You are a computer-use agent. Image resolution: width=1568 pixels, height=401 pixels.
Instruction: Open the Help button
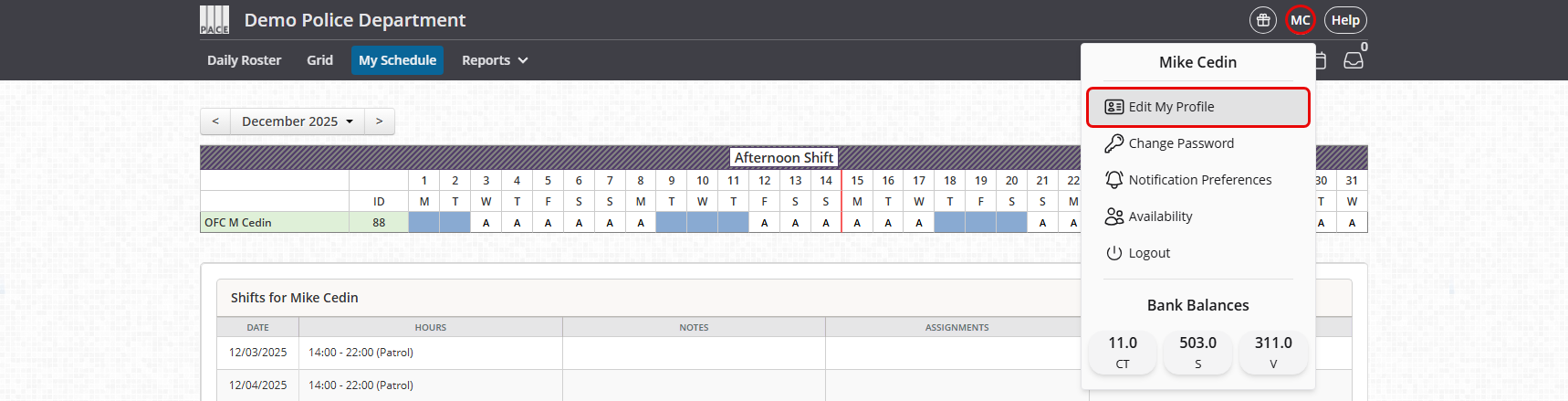pyautogui.click(x=1345, y=20)
